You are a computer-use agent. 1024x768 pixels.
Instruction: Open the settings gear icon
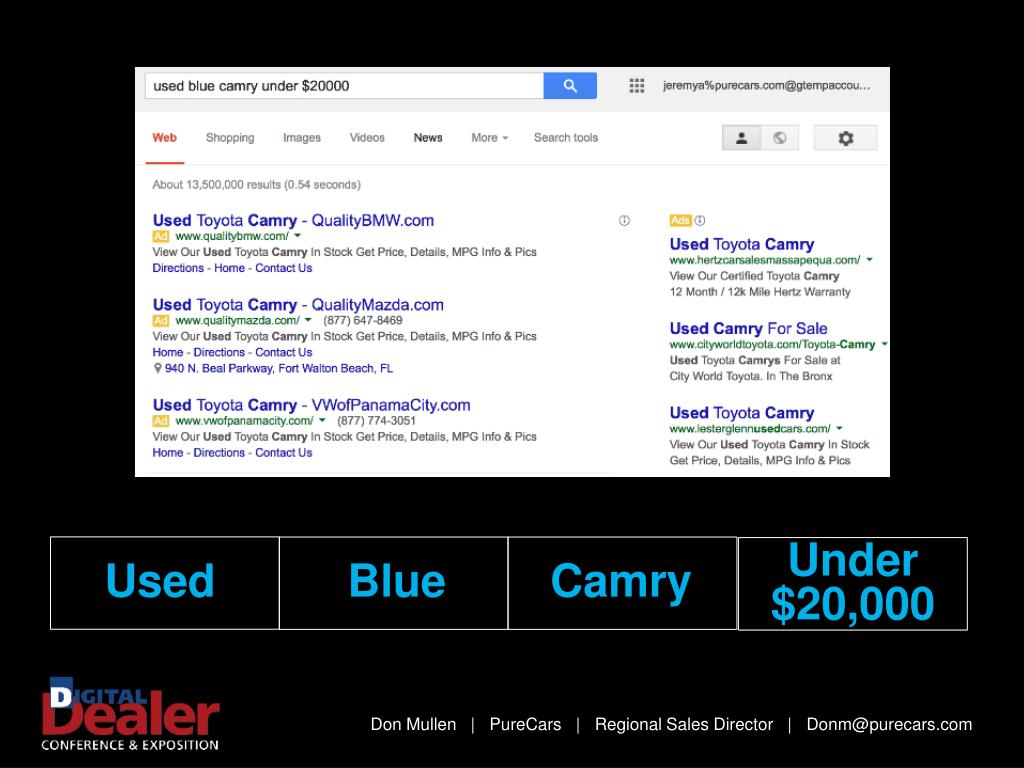click(x=845, y=138)
